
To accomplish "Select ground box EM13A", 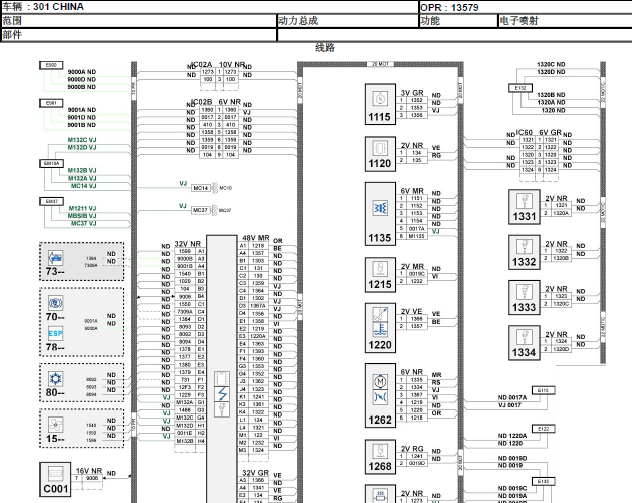I will point(51,163).
